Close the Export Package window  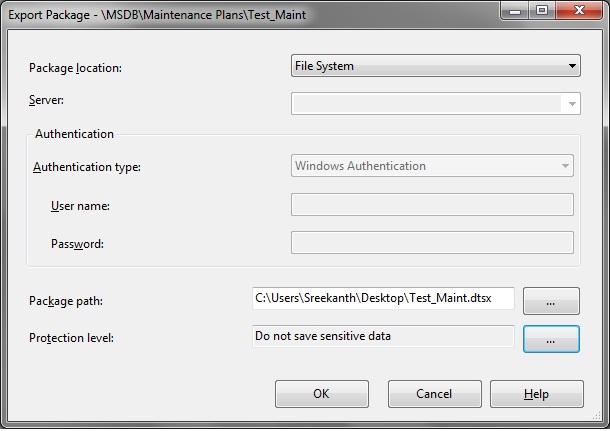click(x=578, y=12)
